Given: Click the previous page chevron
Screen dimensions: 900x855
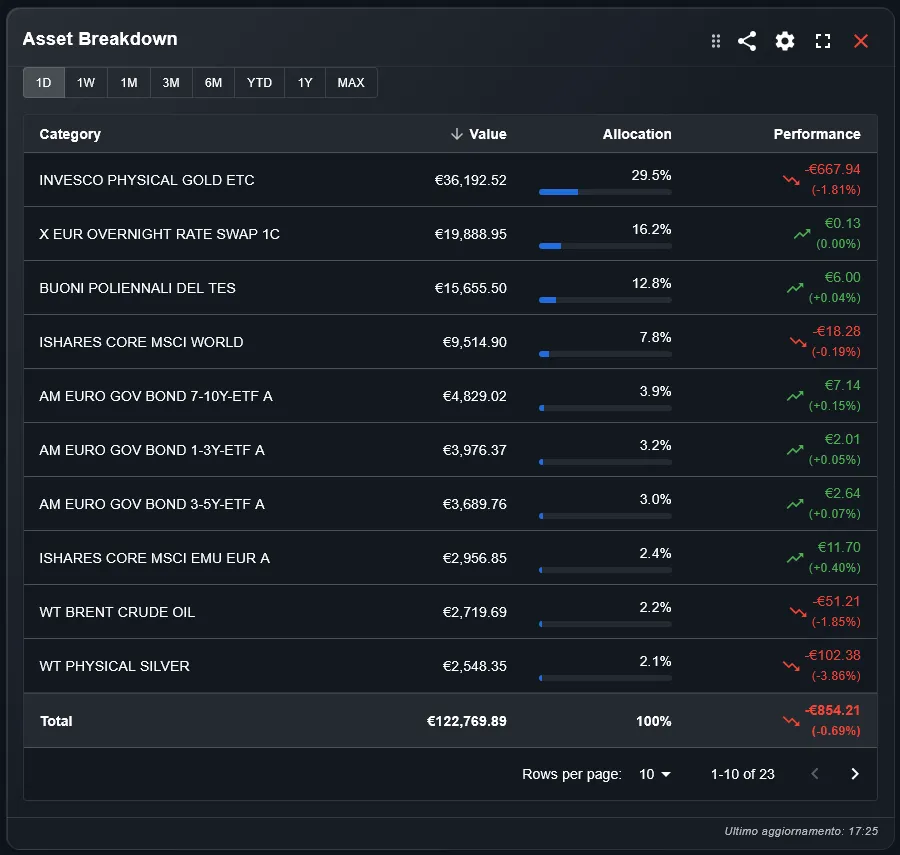Looking at the screenshot, I should pyautogui.click(x=815, y=773).
